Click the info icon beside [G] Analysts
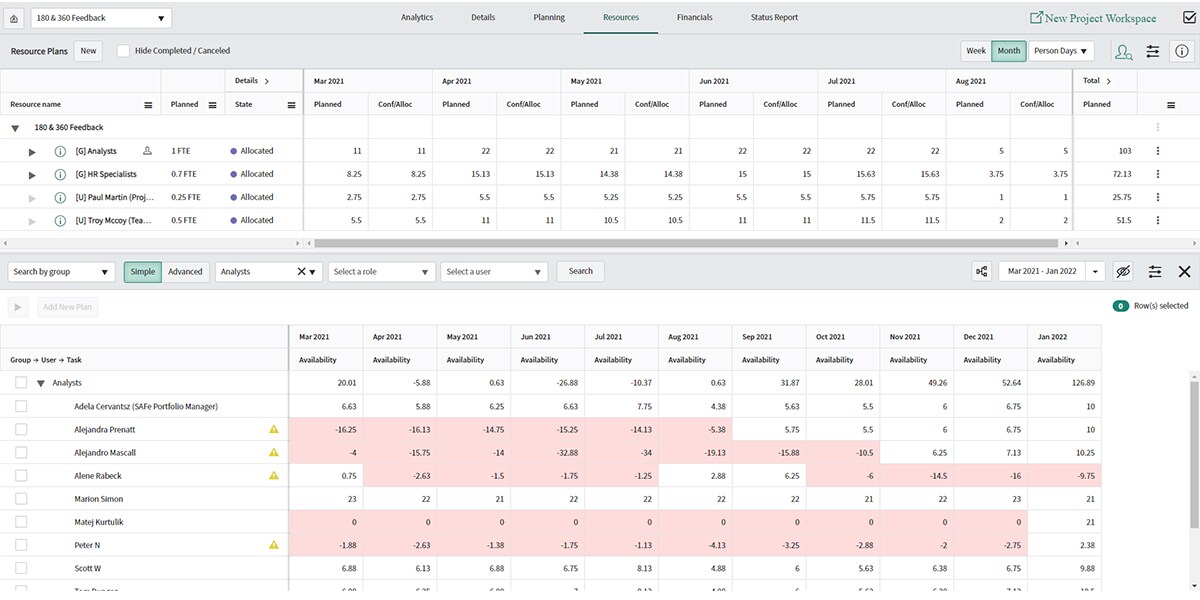The image size is (1200, 600). pyautogui.click(x=60, y=151)
